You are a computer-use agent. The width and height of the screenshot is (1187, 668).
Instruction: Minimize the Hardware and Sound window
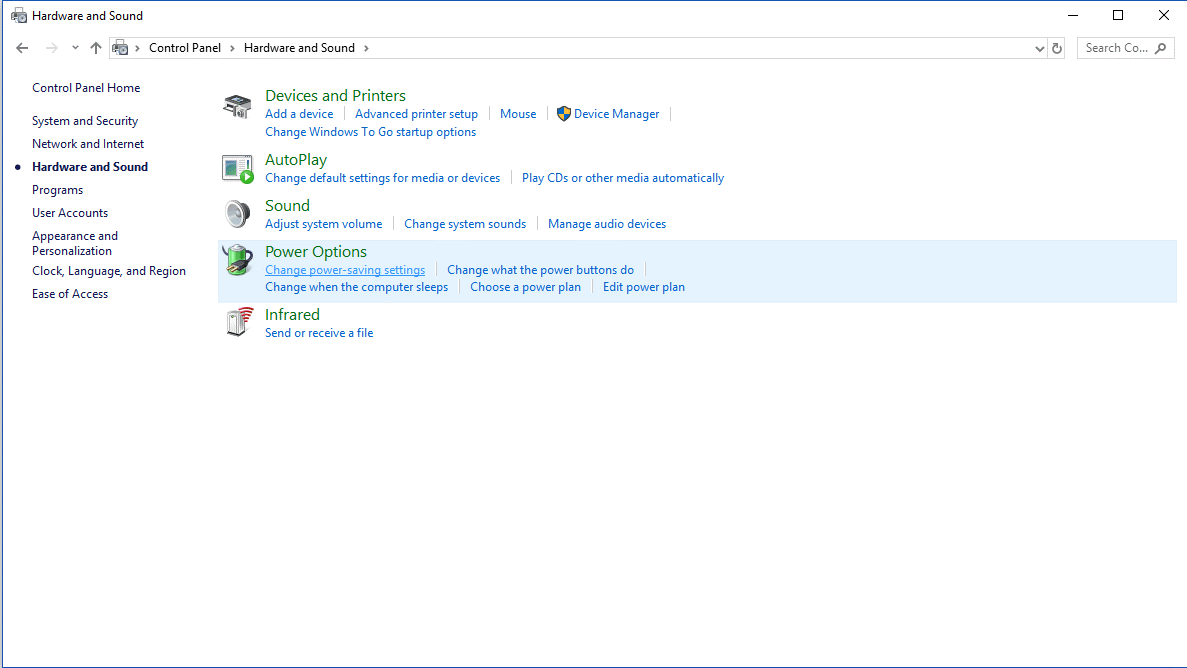(1073, 15)
